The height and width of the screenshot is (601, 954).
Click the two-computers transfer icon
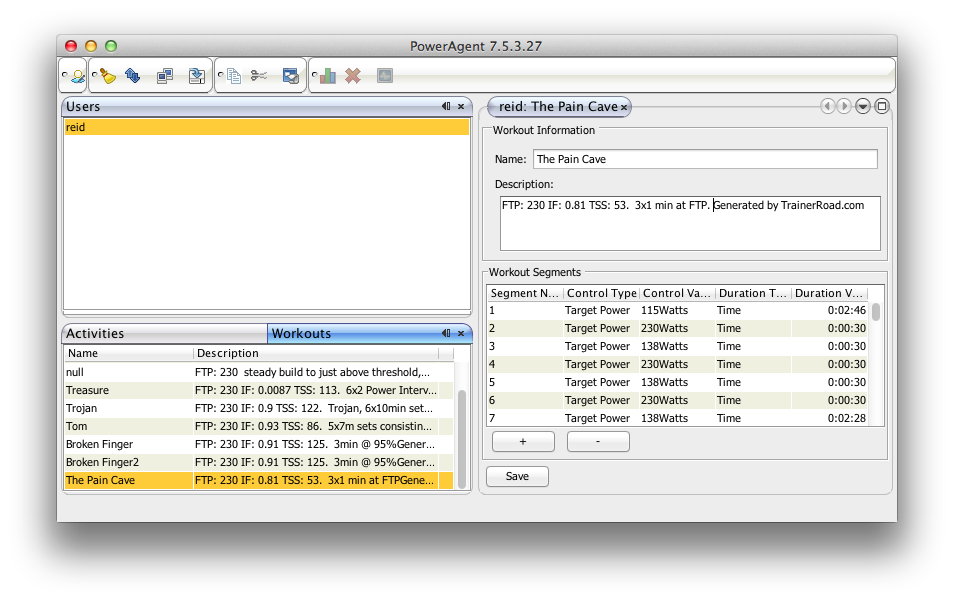point(165,76)
